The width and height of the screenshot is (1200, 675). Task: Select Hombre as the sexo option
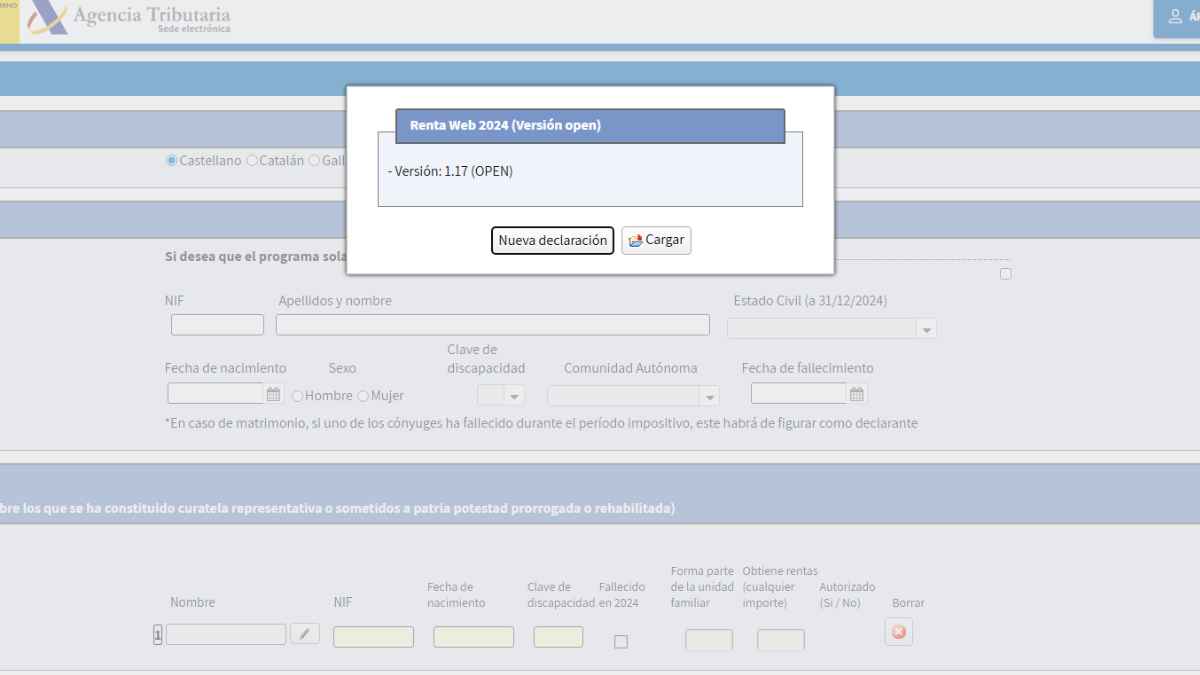(296, 395)
